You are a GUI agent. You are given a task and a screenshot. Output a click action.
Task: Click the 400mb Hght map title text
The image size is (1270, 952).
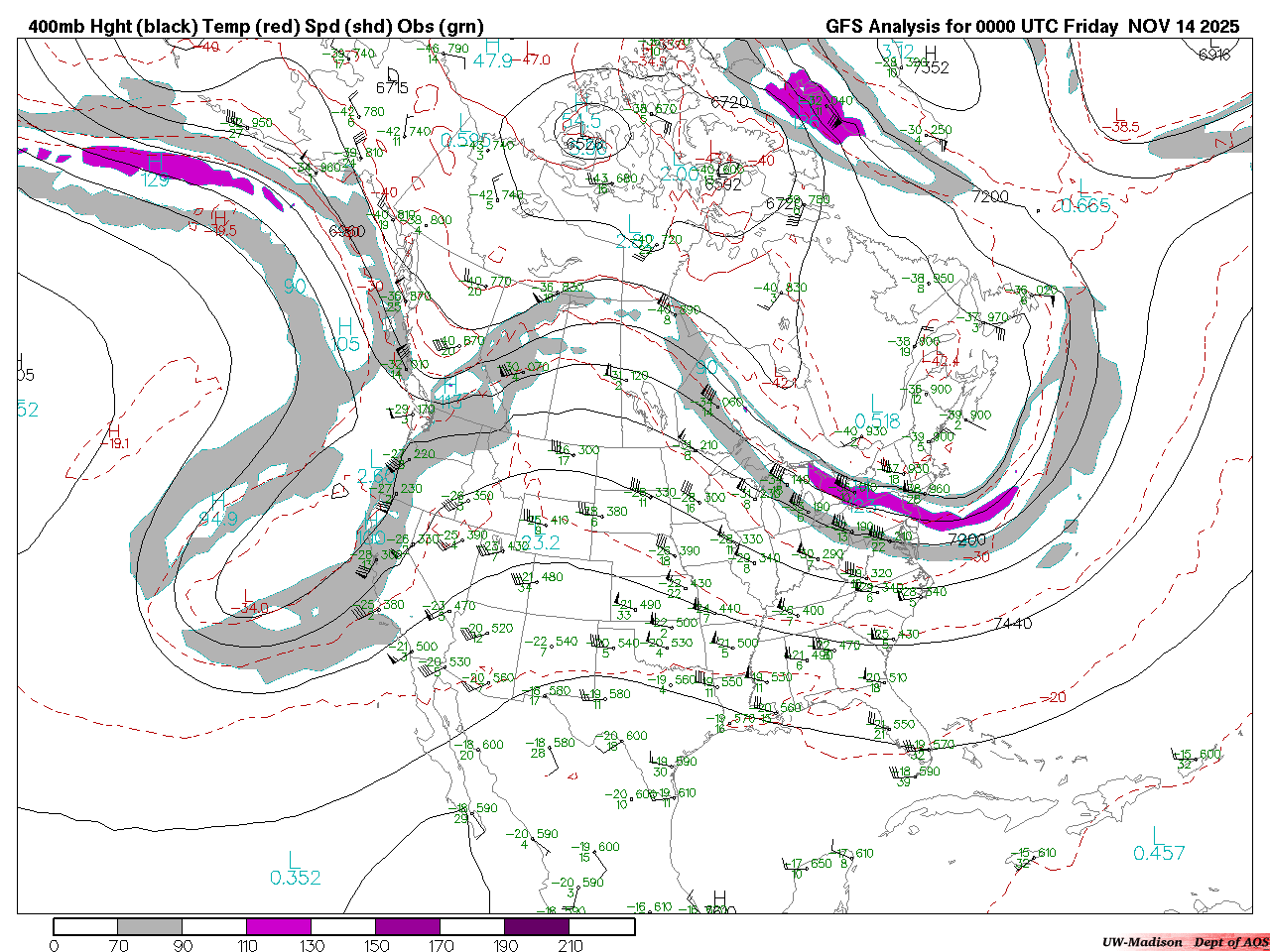(255, 27)
